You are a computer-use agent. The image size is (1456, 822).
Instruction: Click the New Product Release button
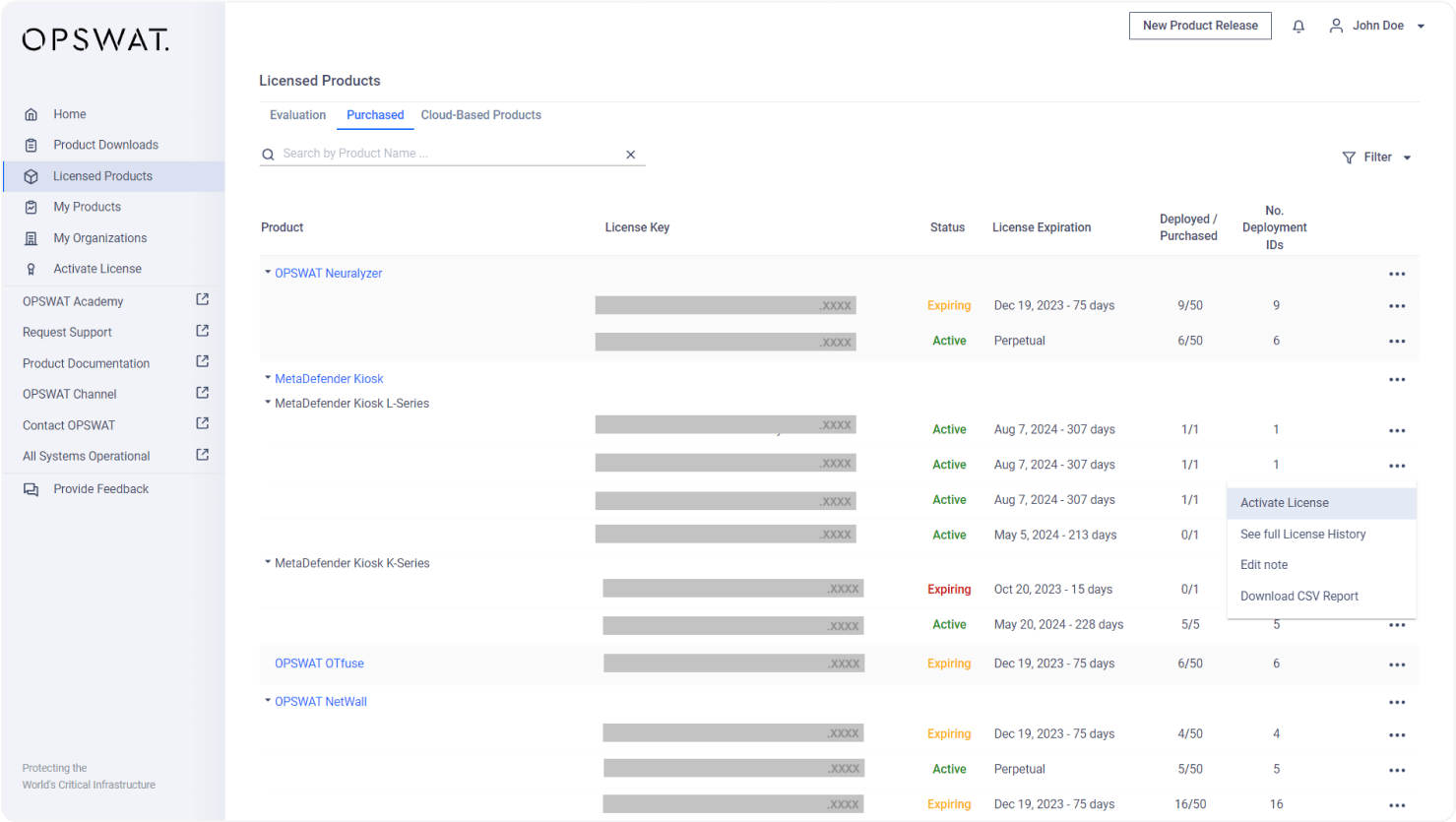pos(1200,26)
